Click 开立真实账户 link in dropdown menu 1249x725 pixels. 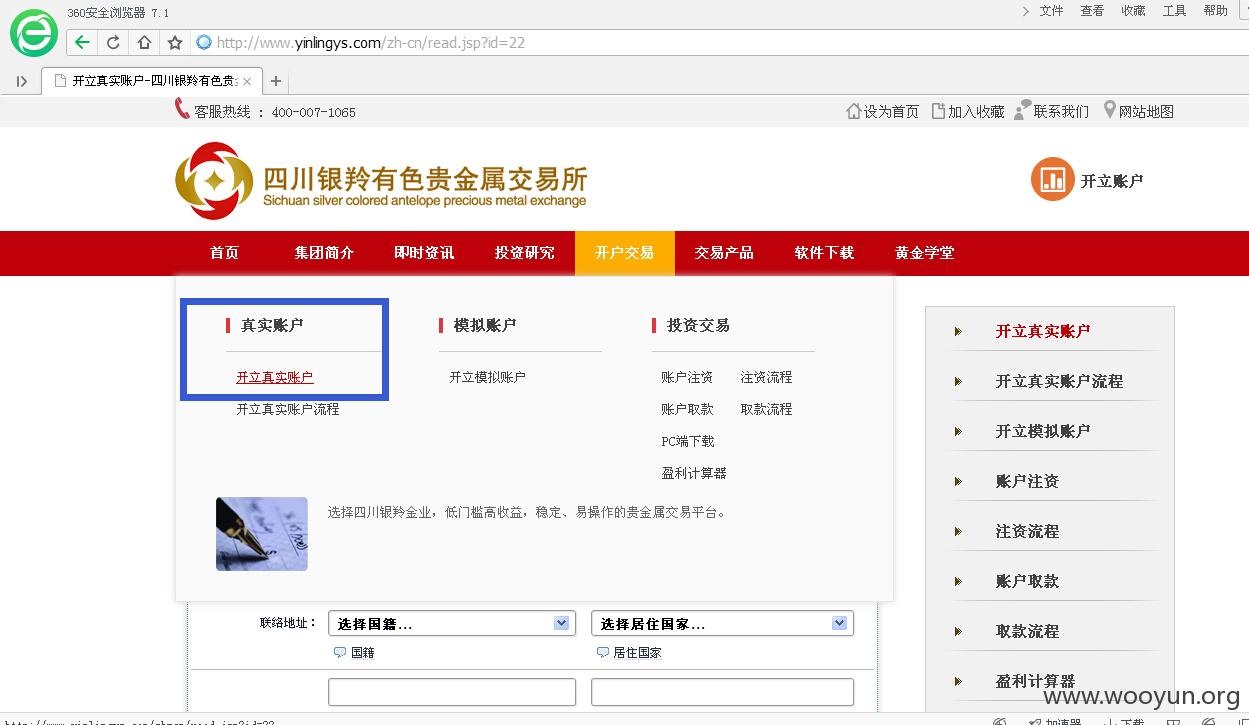pos(275,377)
